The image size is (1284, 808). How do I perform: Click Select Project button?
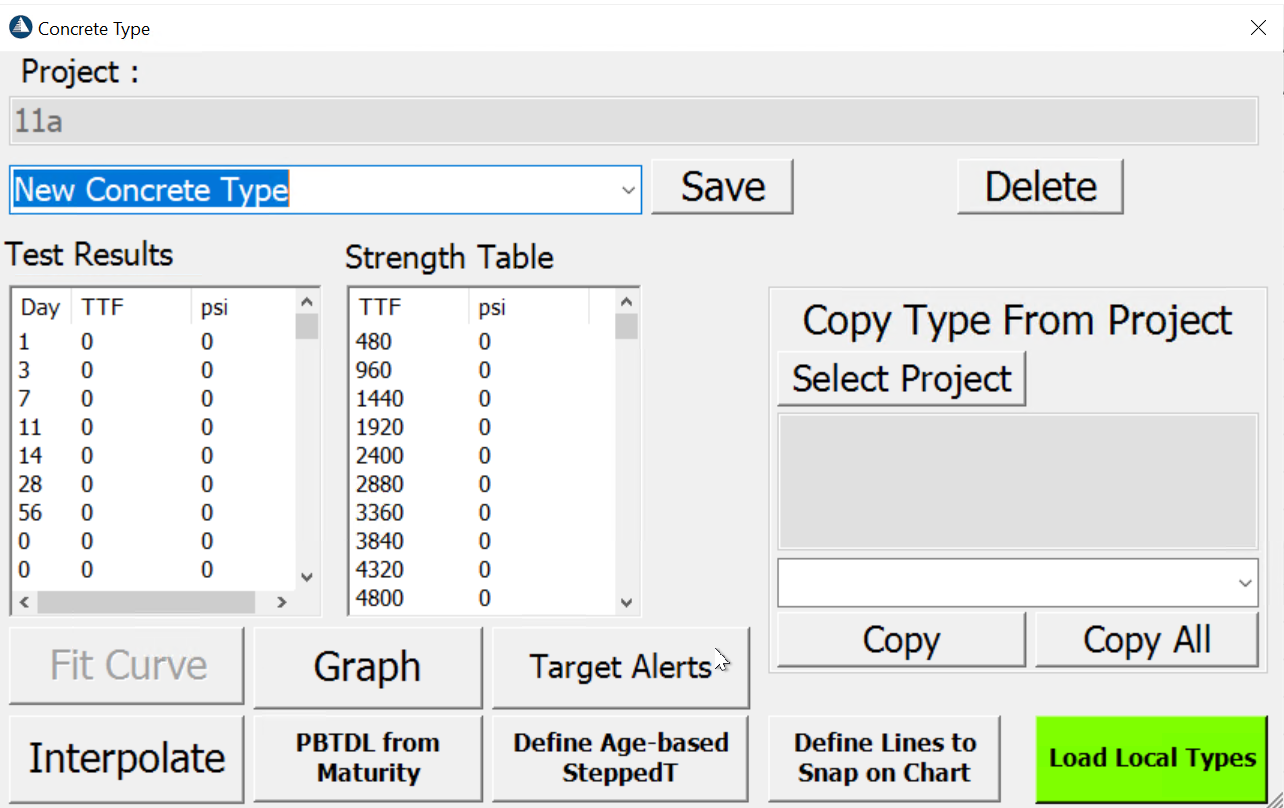(901, 379)
